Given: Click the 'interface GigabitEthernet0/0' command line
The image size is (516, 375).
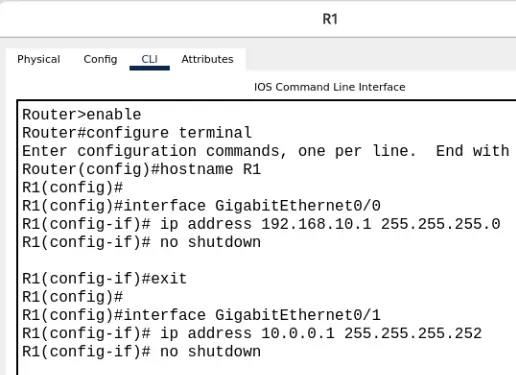Looking at the screenshot, I should coord(201,206).
